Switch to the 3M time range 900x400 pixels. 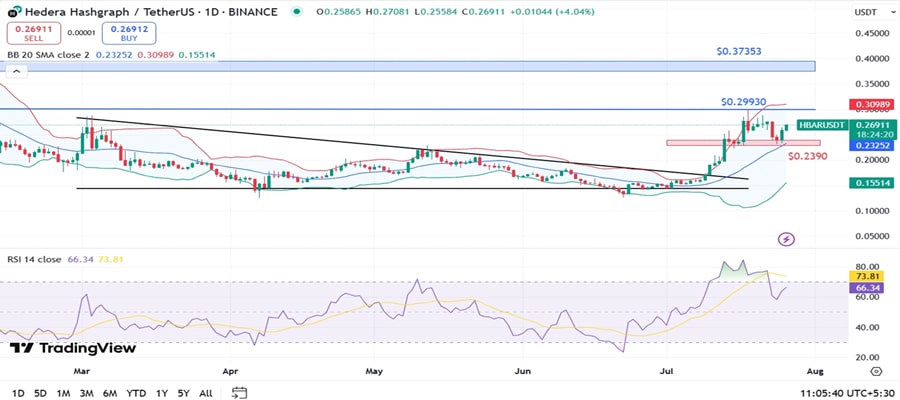[x=87, y=393]
